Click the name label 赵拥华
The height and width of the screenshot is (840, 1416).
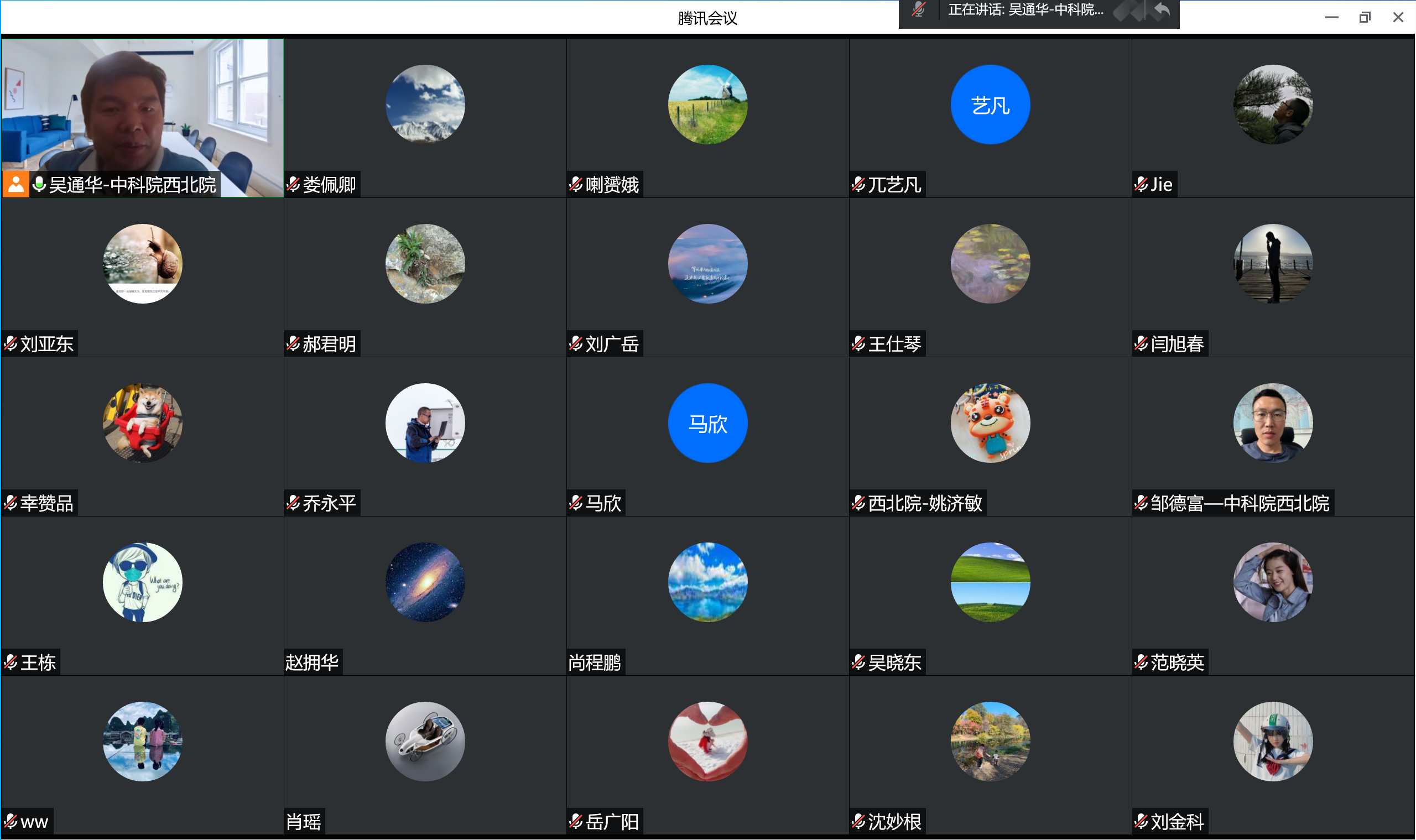(312, 662)
